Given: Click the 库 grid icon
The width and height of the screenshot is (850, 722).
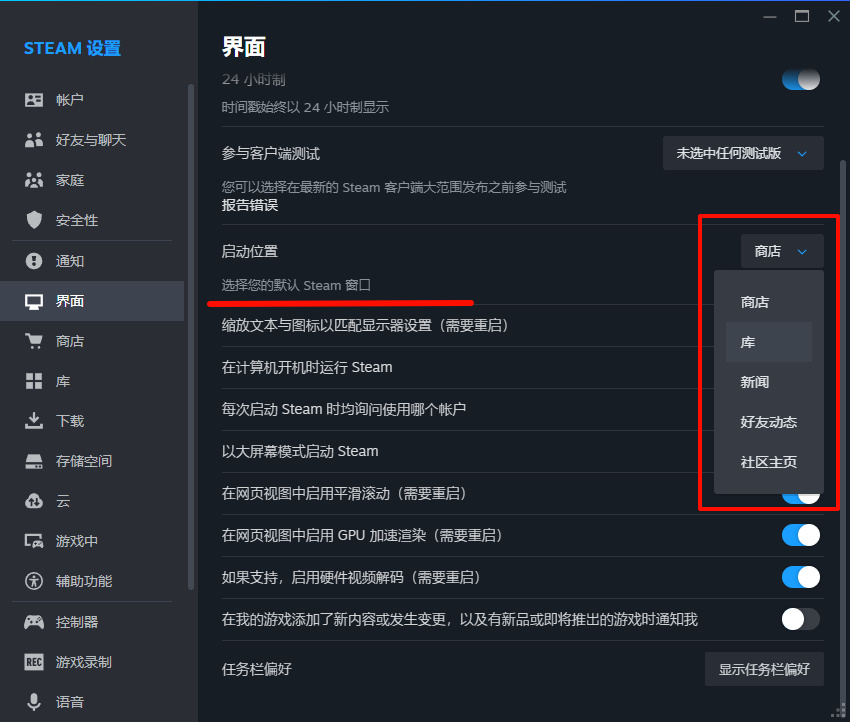Looking at the screenshot, I should click(x=34, y=381).
